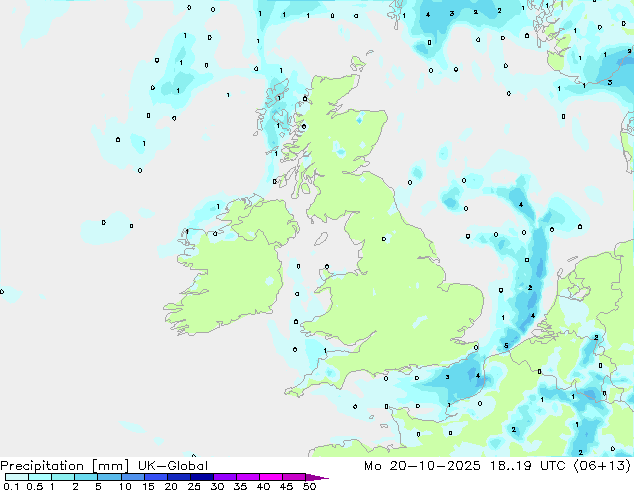634x490 pixels.
Task: Select the 1–2 mm legend color box
Action: [x=63, y=477]
